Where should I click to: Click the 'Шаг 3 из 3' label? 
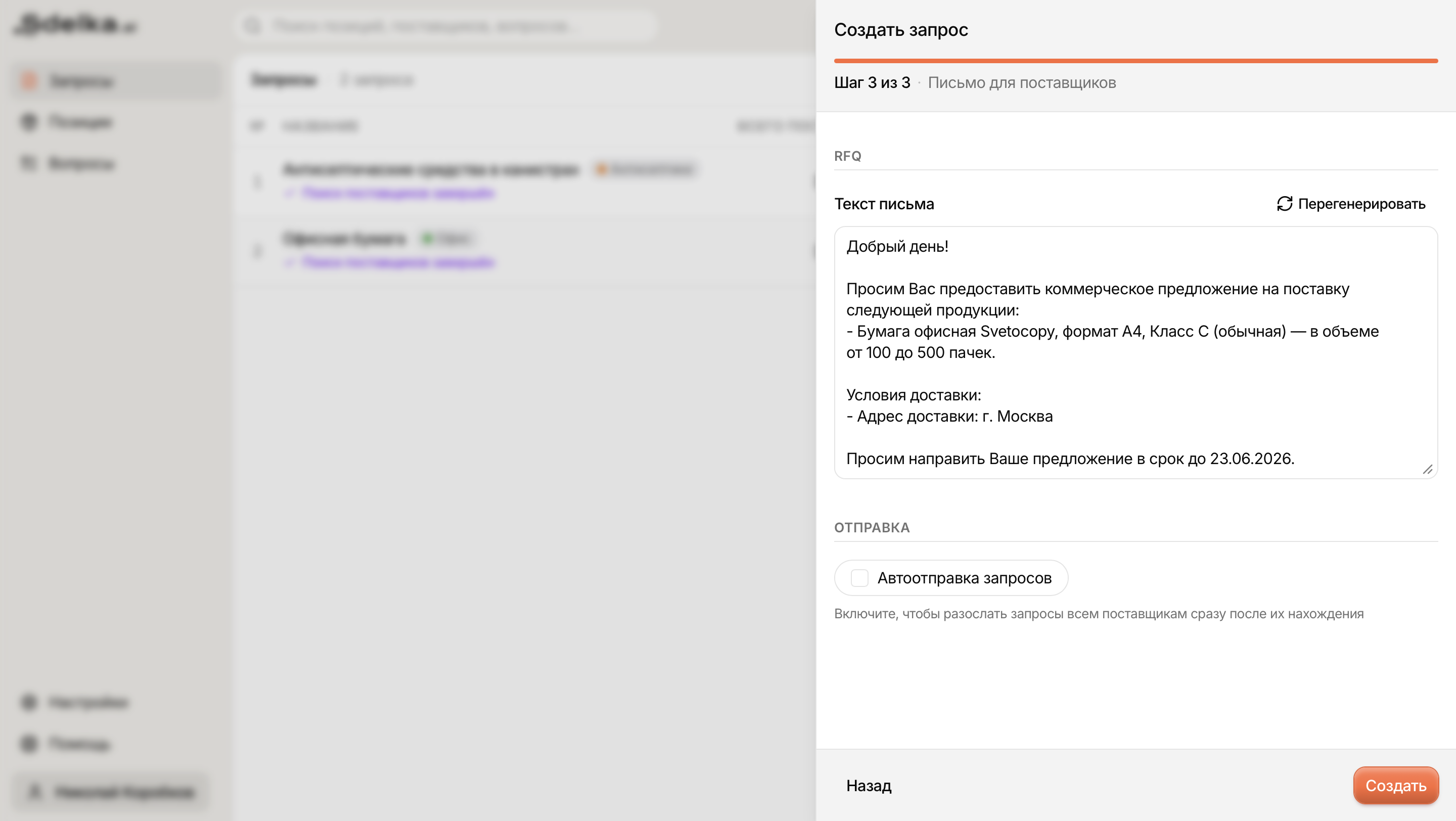[872, 82]
